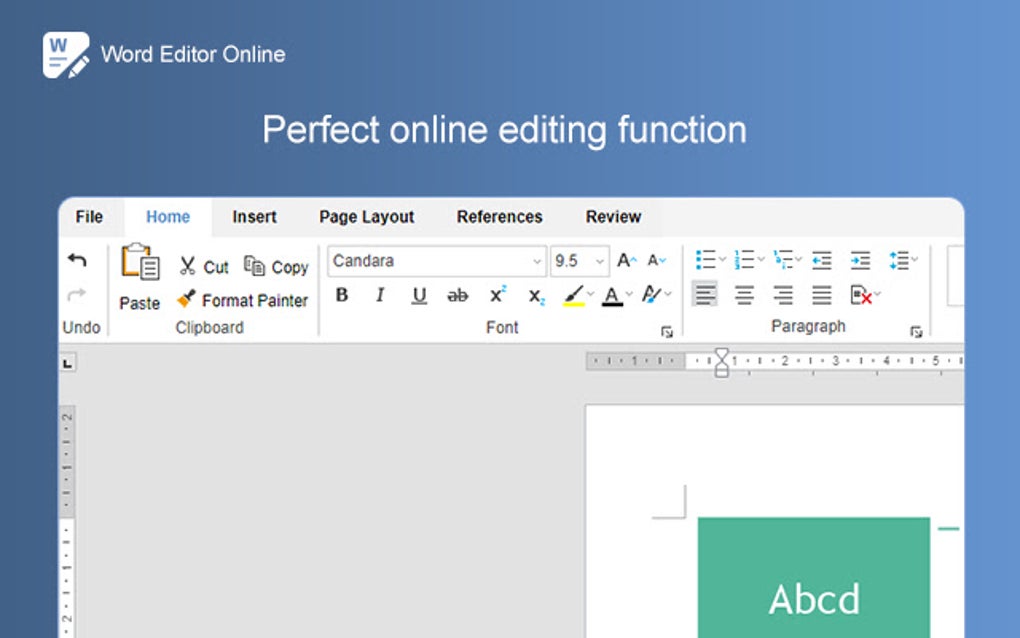The width and height of the screenshot is (1020, 638).
Task: Toggle Subscript formatting
Action: point(536,297)
